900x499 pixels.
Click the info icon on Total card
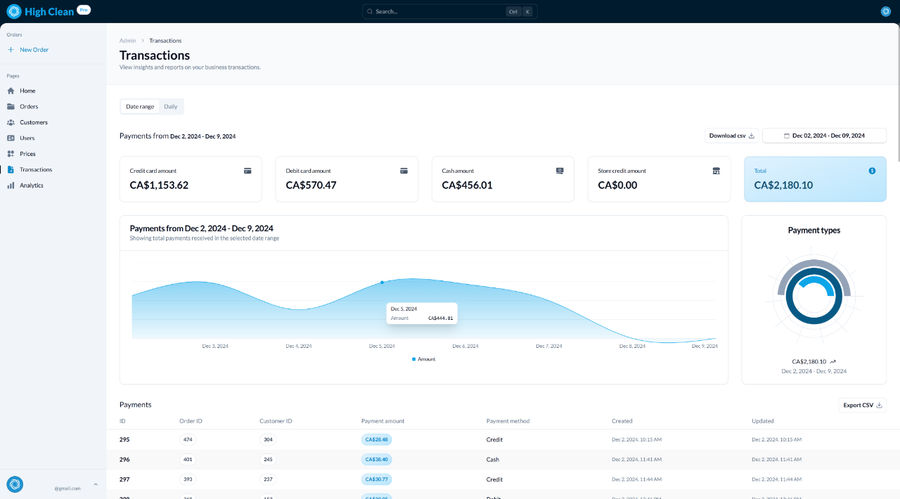tap(872, 171)
